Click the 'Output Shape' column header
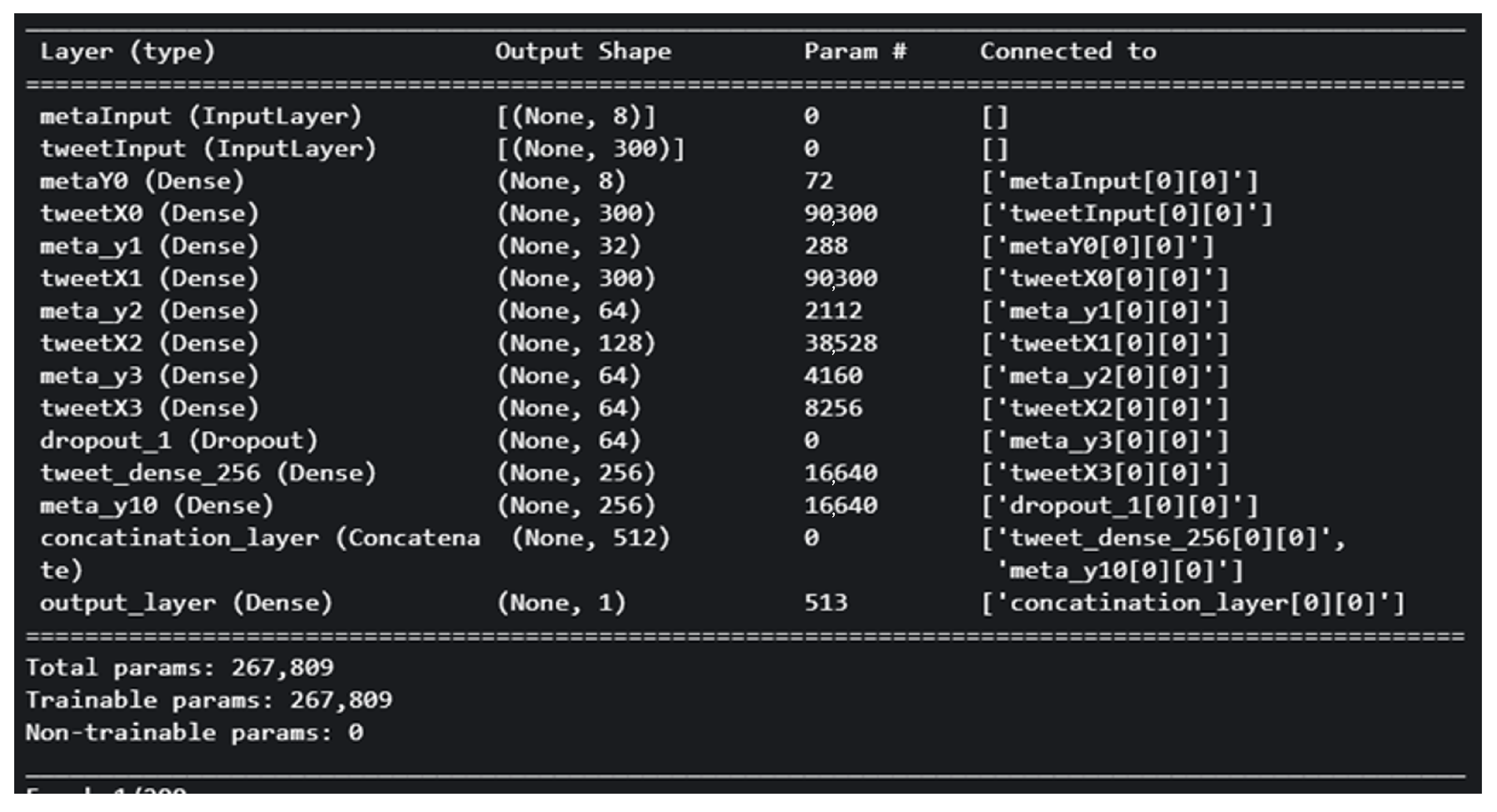Image resolution: width=1497 pixels, height=812 pixels. 583,52
